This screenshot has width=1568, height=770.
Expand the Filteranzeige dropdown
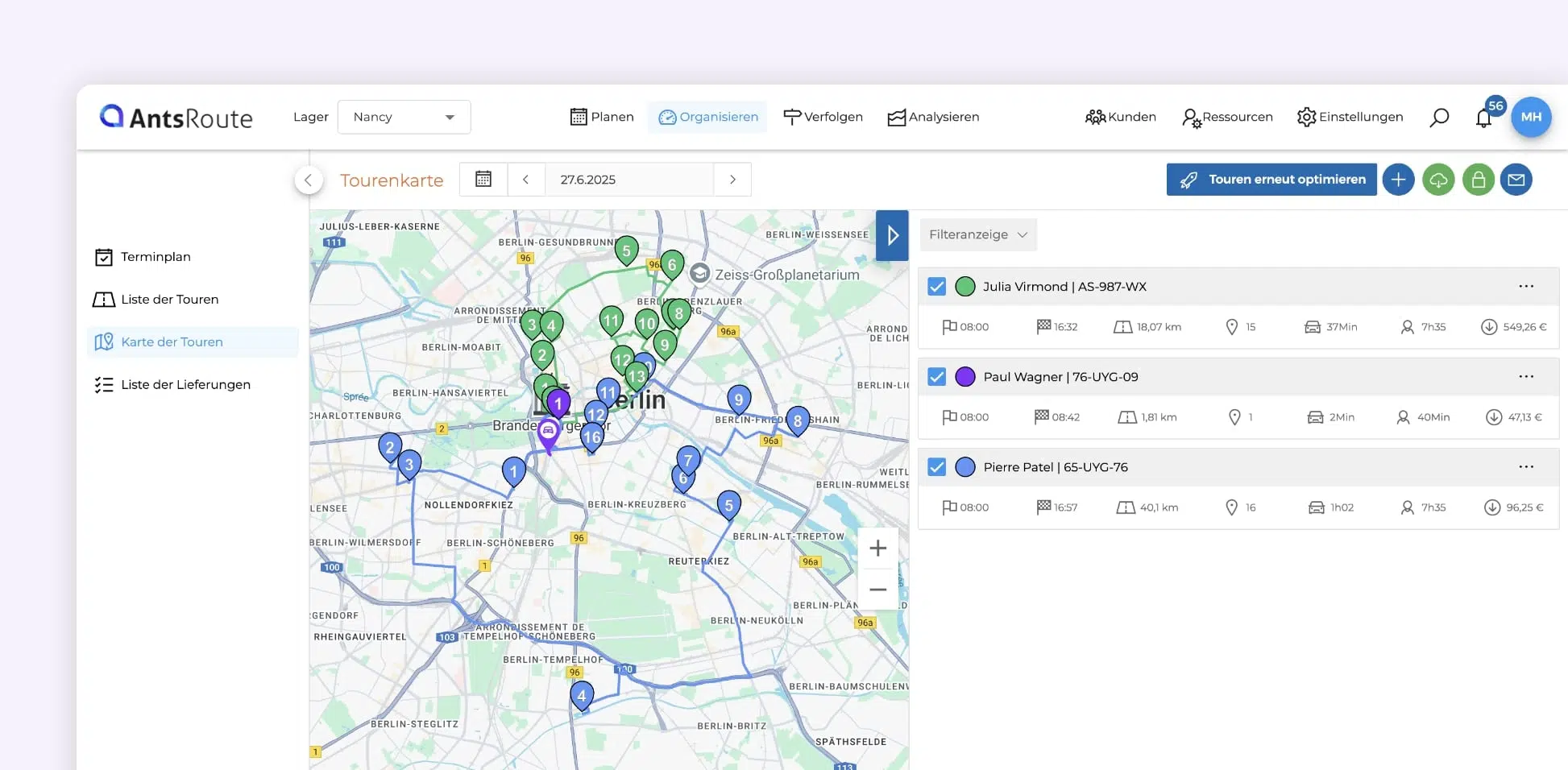pyautogui.click(x=977, y=235)
